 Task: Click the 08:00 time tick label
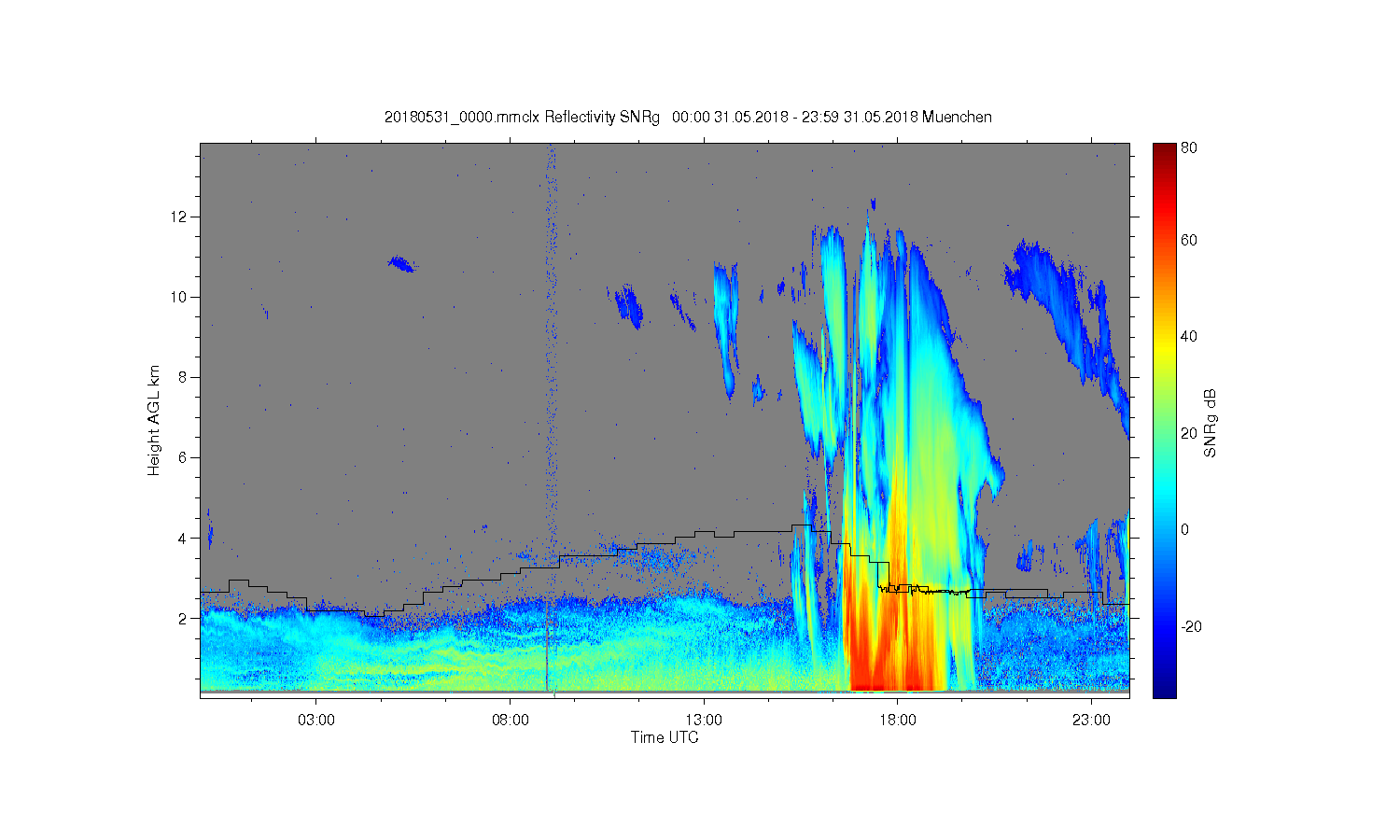511,721
